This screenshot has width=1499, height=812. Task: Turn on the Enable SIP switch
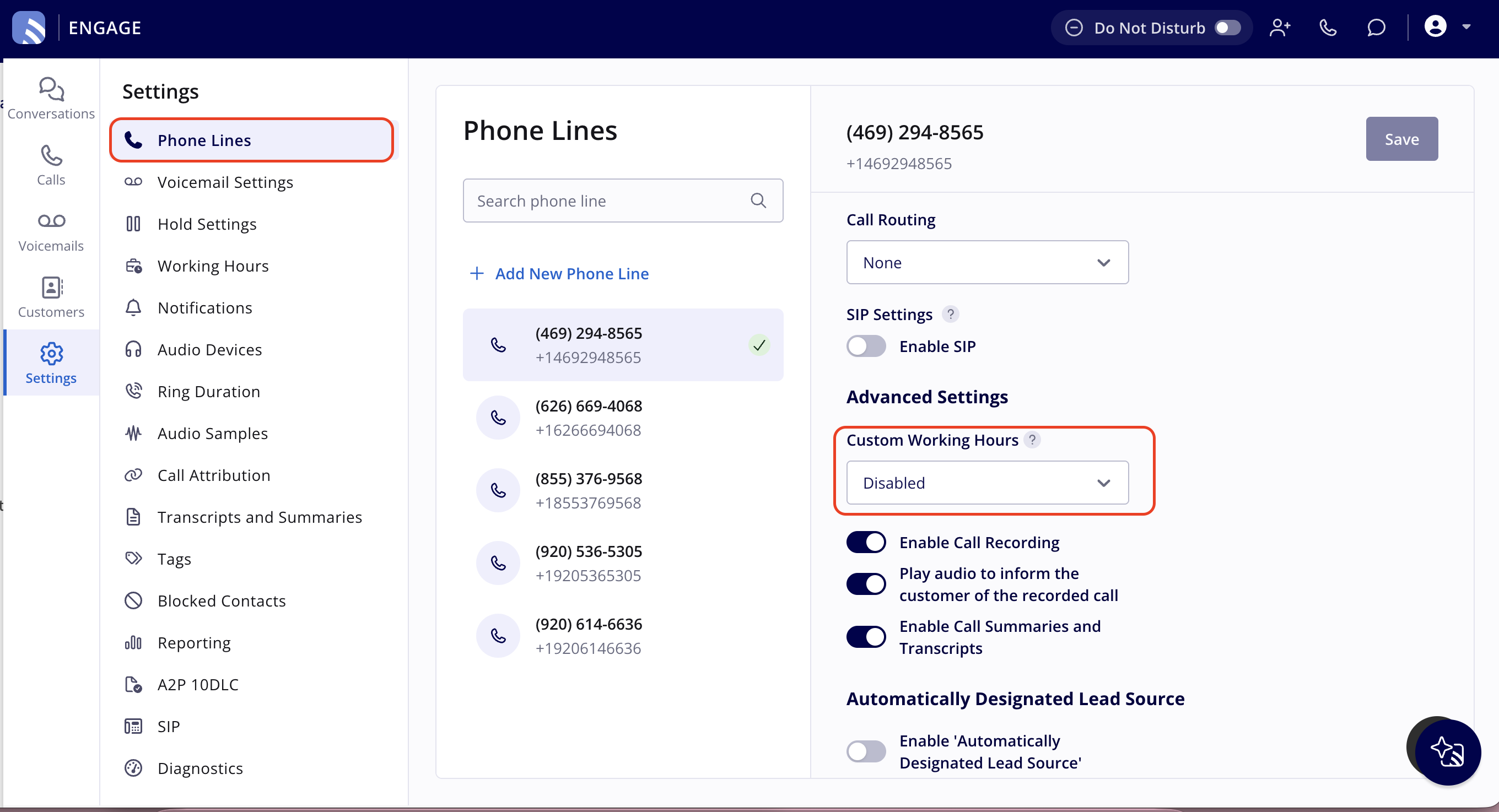pyautogui.click(x=866, y=346)
